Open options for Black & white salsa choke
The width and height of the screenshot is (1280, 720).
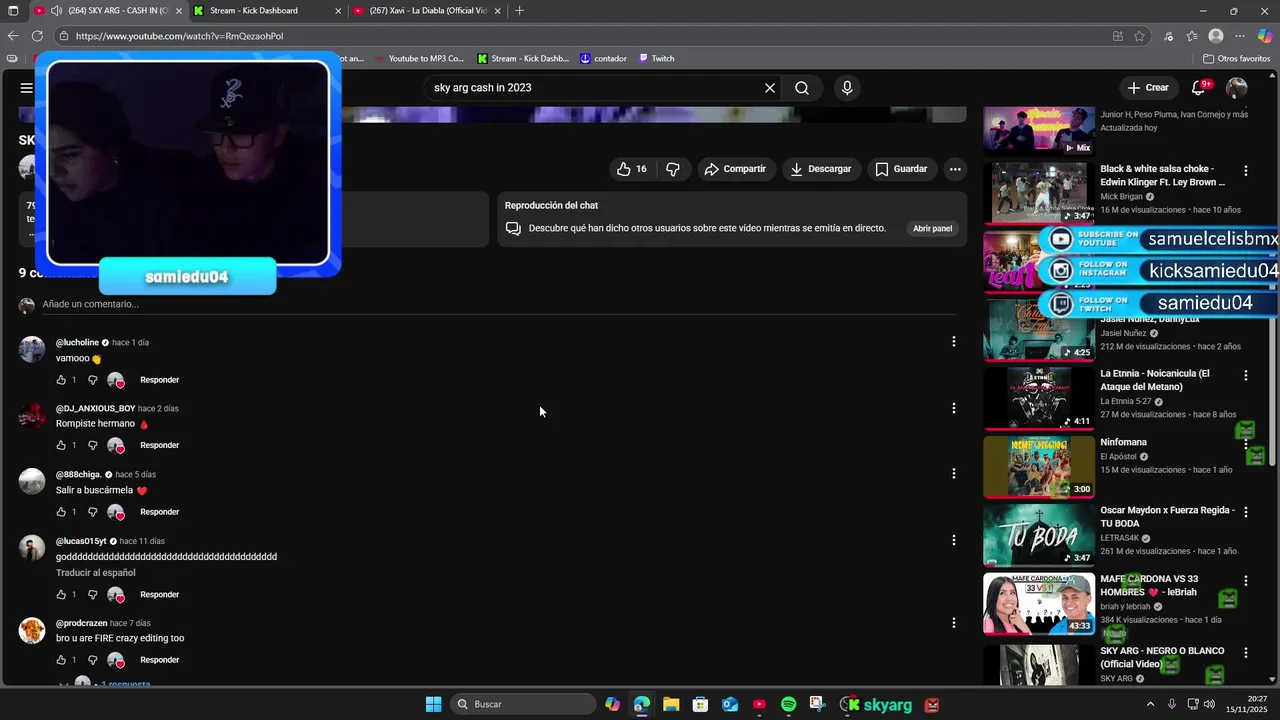1246,171
